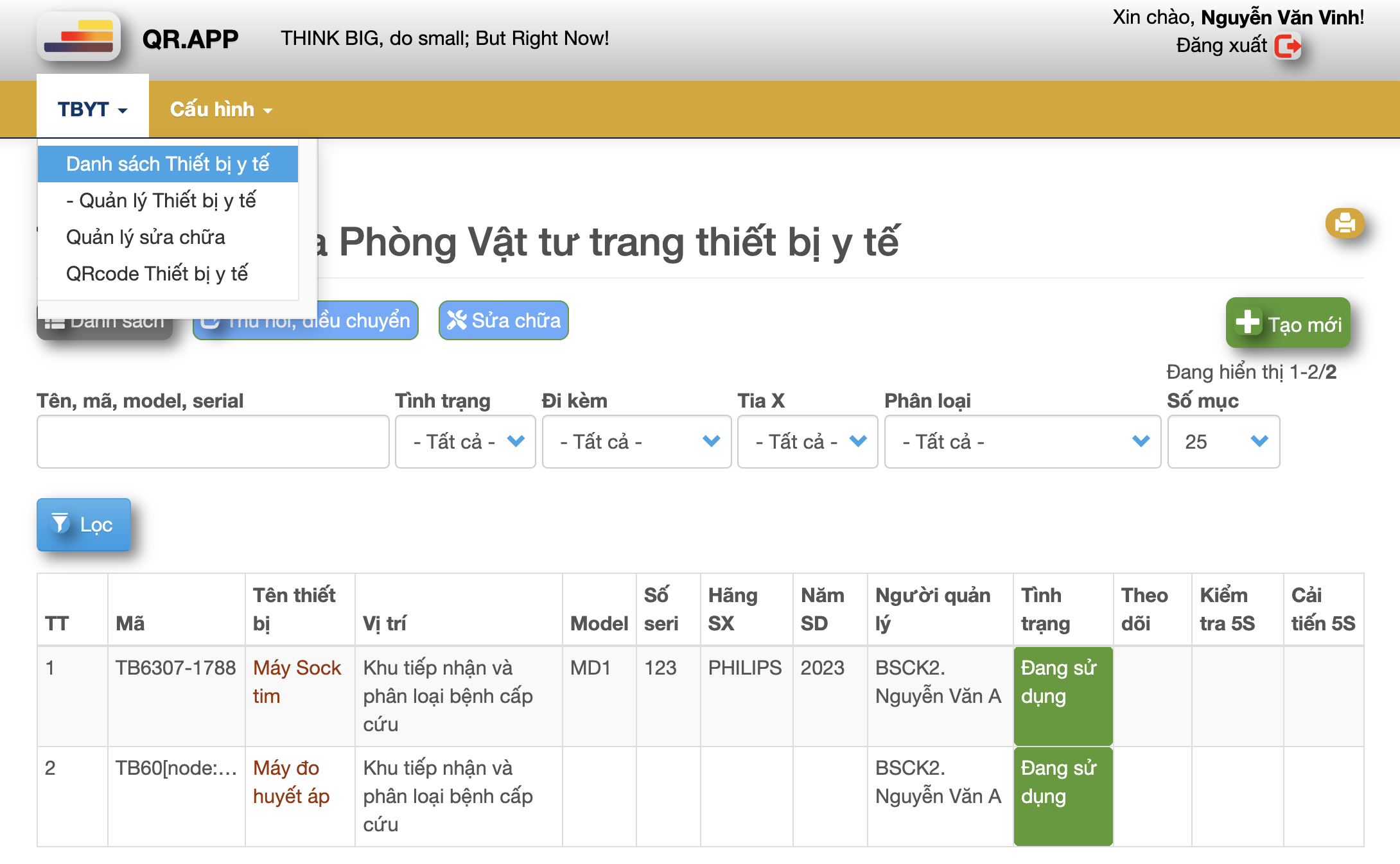Expand the Đi kèm filter dropdown

pos(636,442)
